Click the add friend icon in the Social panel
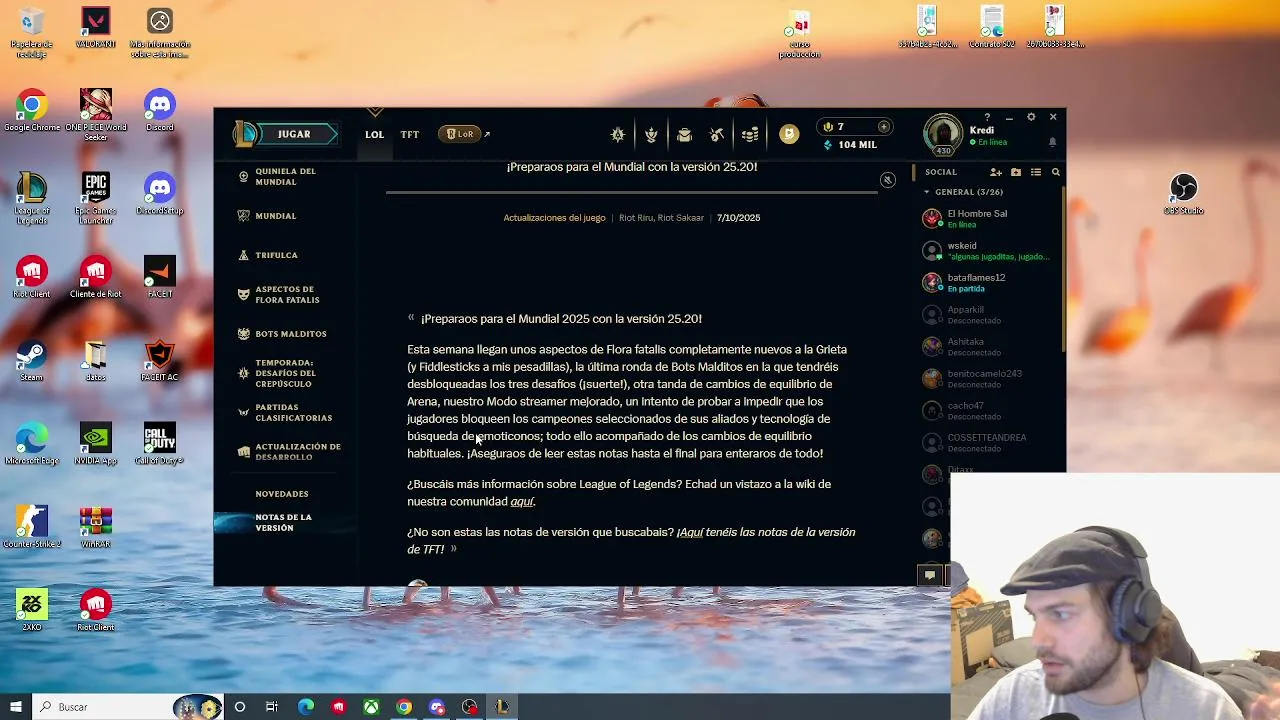1280x720 pixels. click(996, 172)
